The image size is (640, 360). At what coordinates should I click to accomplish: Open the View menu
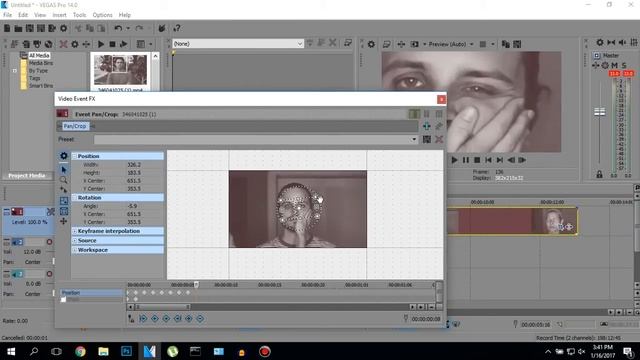40,15
